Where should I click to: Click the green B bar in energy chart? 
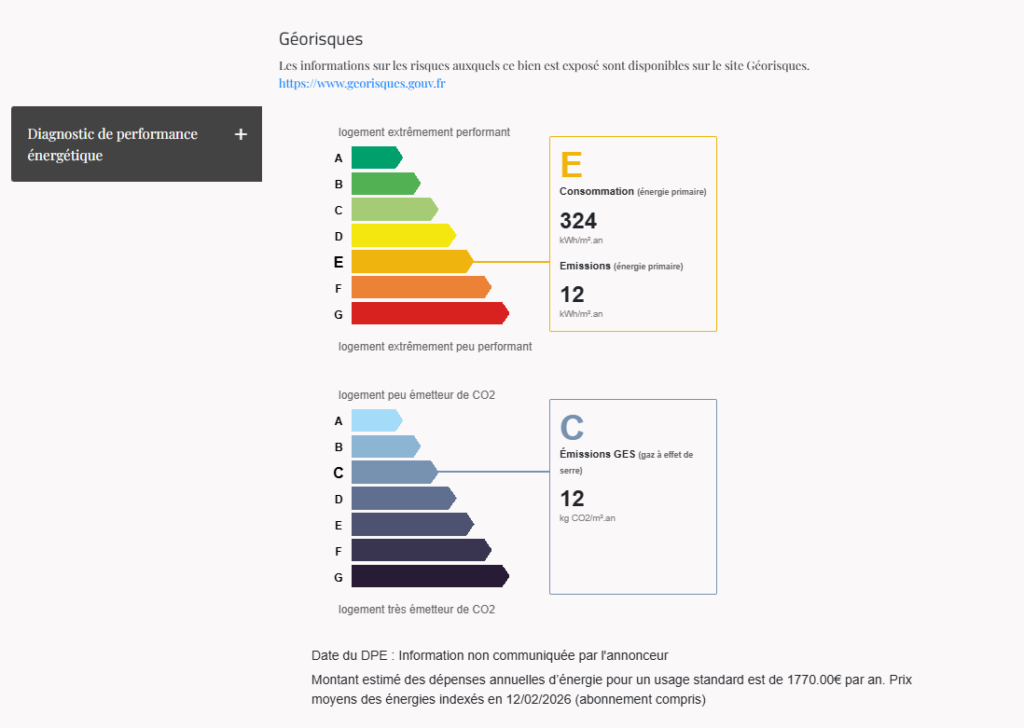[x=385, y=184]
